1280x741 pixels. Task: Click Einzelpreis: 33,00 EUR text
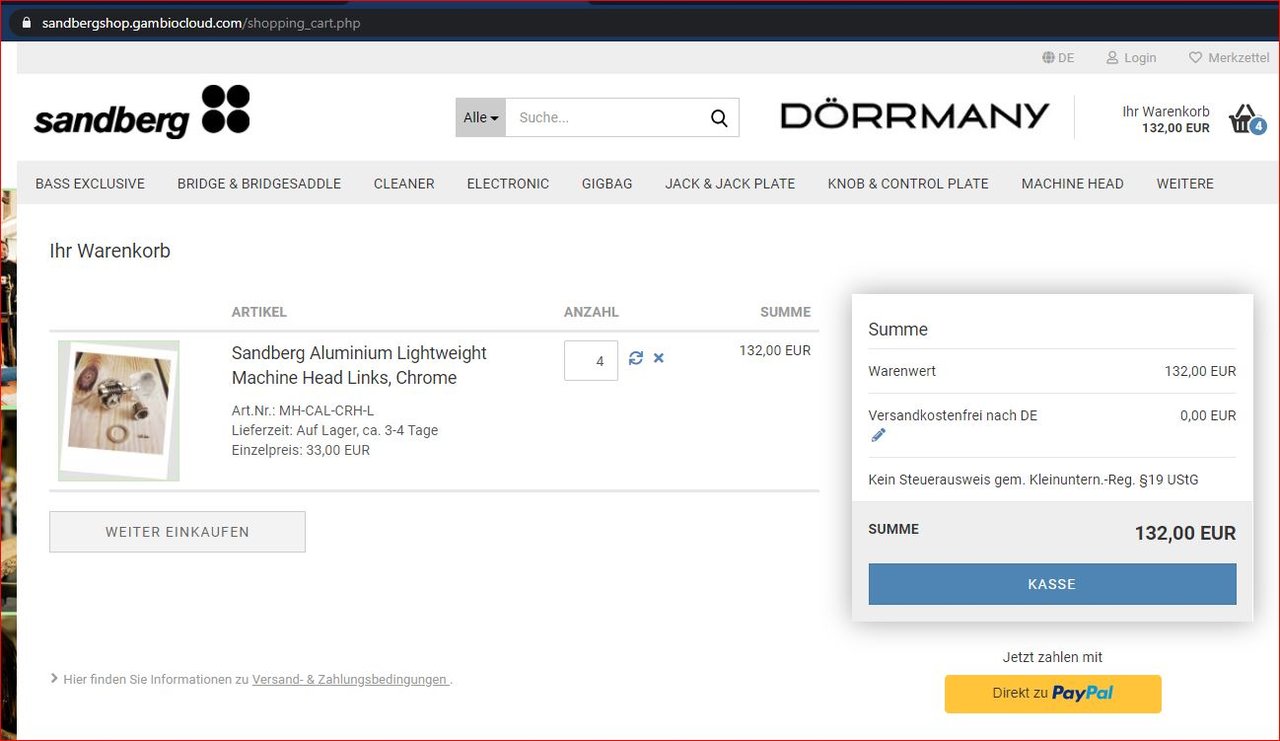[300, 451]
